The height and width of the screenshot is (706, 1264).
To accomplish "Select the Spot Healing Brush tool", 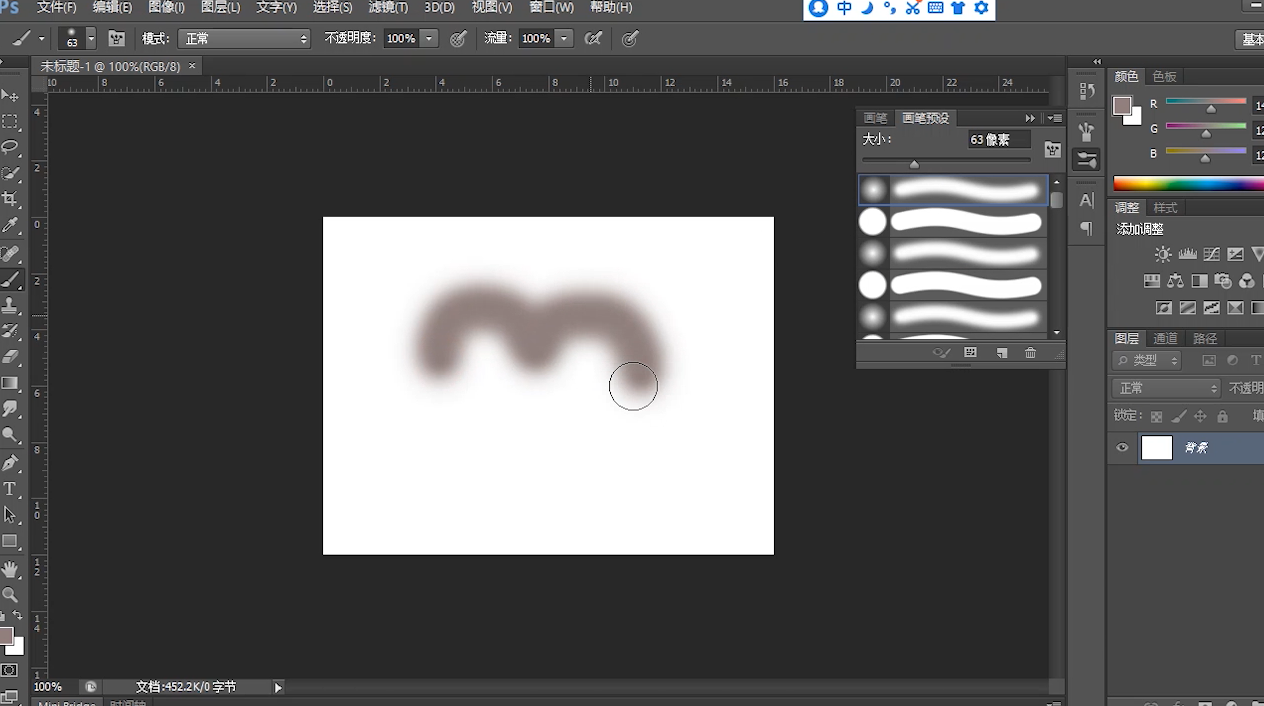I will click(10, 254).
